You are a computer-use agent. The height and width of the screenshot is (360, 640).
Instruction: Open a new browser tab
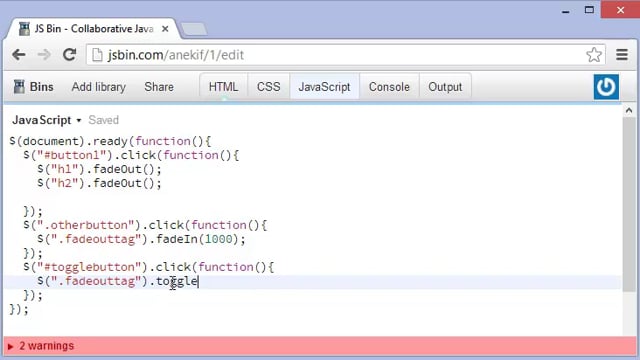pos(194,29)
